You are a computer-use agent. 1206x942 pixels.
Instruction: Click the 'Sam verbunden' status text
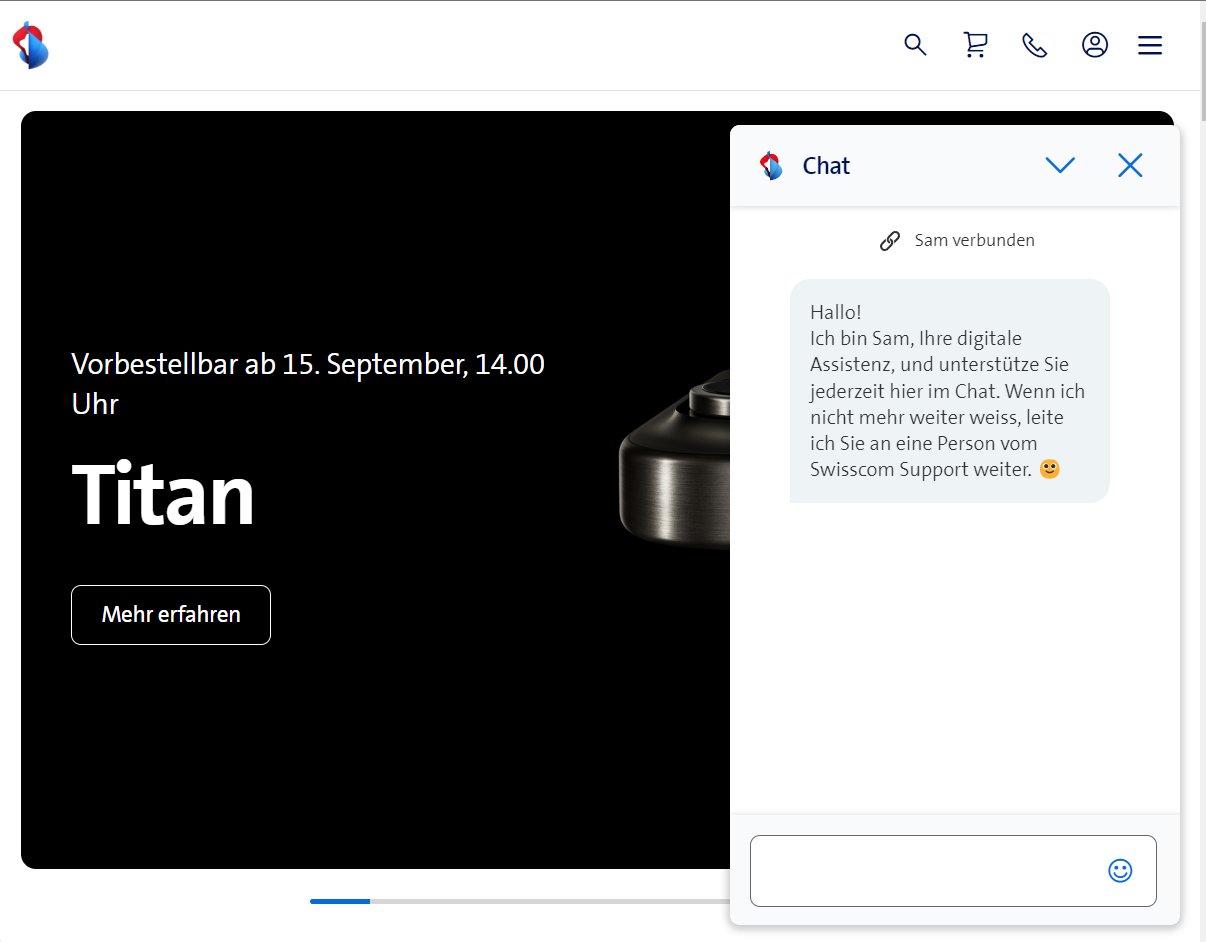point(974,241)
